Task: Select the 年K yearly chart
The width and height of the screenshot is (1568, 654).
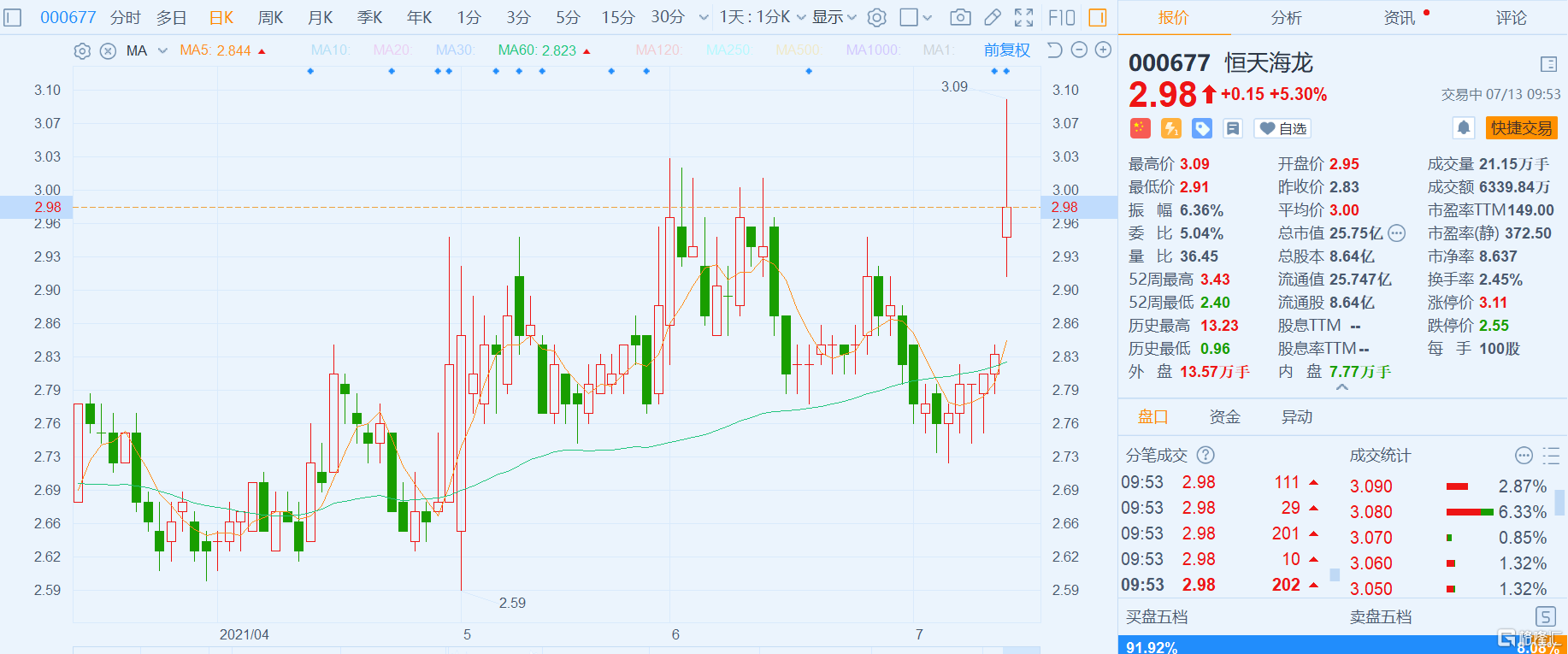Action: (419, 17)
